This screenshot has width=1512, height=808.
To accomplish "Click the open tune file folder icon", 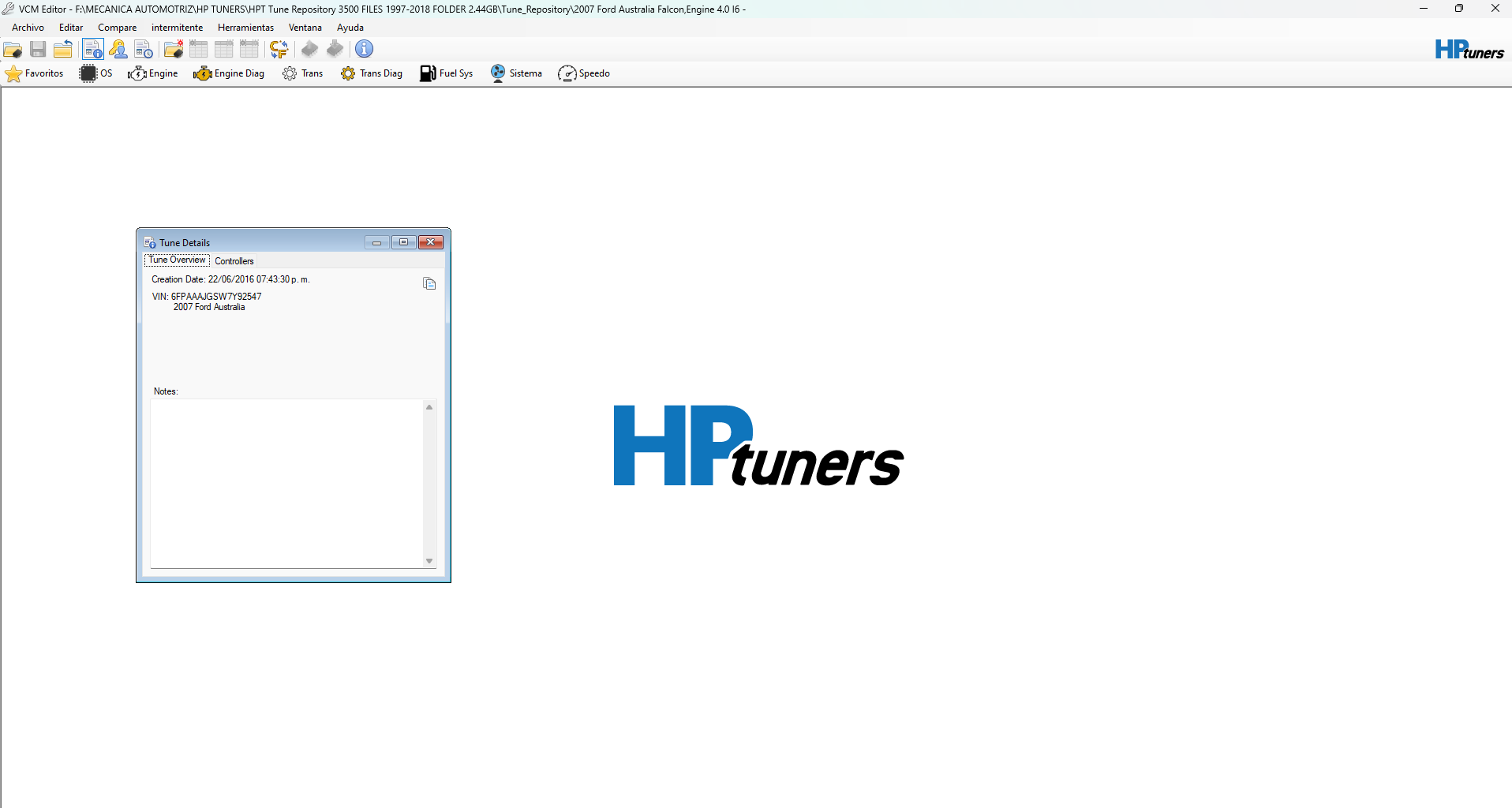I will coord(13,50).
